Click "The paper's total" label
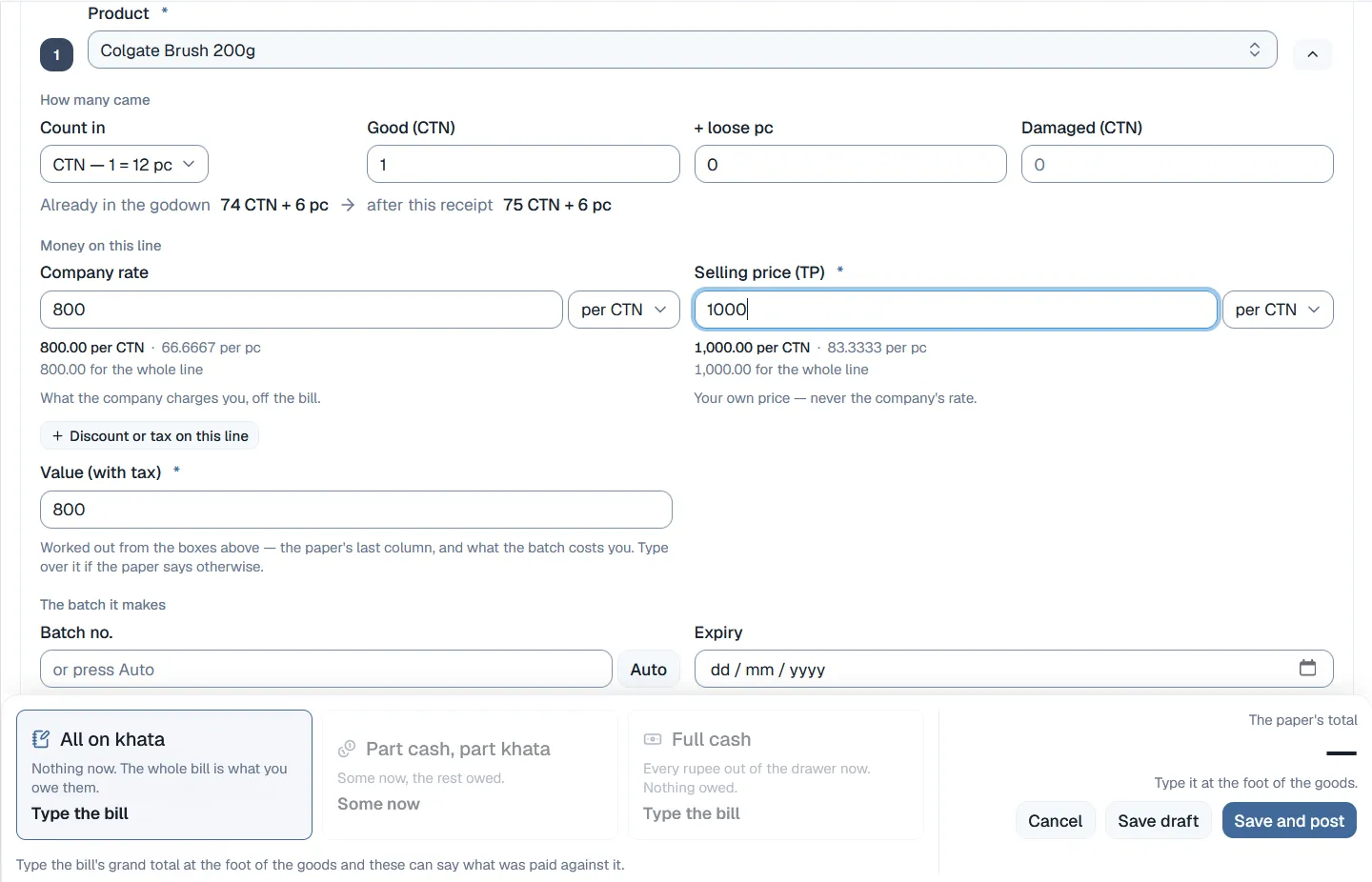 coord(1302,720)
